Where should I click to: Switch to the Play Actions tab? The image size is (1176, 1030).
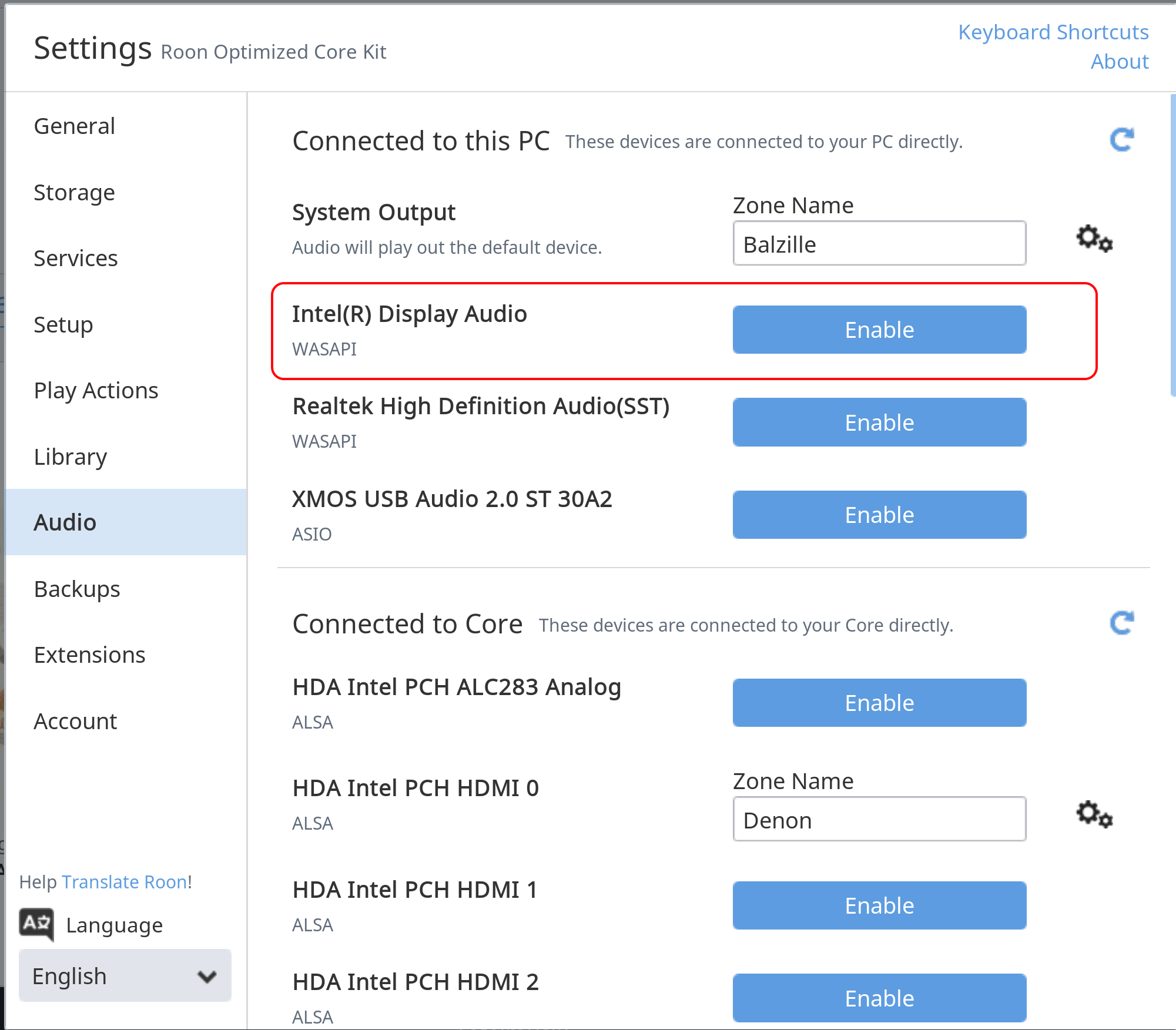click(126, 390)
